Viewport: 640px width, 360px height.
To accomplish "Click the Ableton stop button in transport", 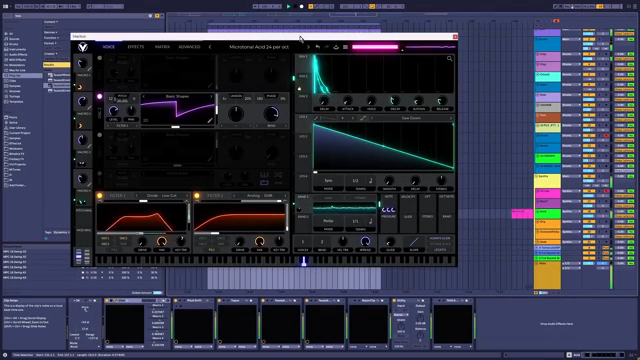I will (295, 7).
